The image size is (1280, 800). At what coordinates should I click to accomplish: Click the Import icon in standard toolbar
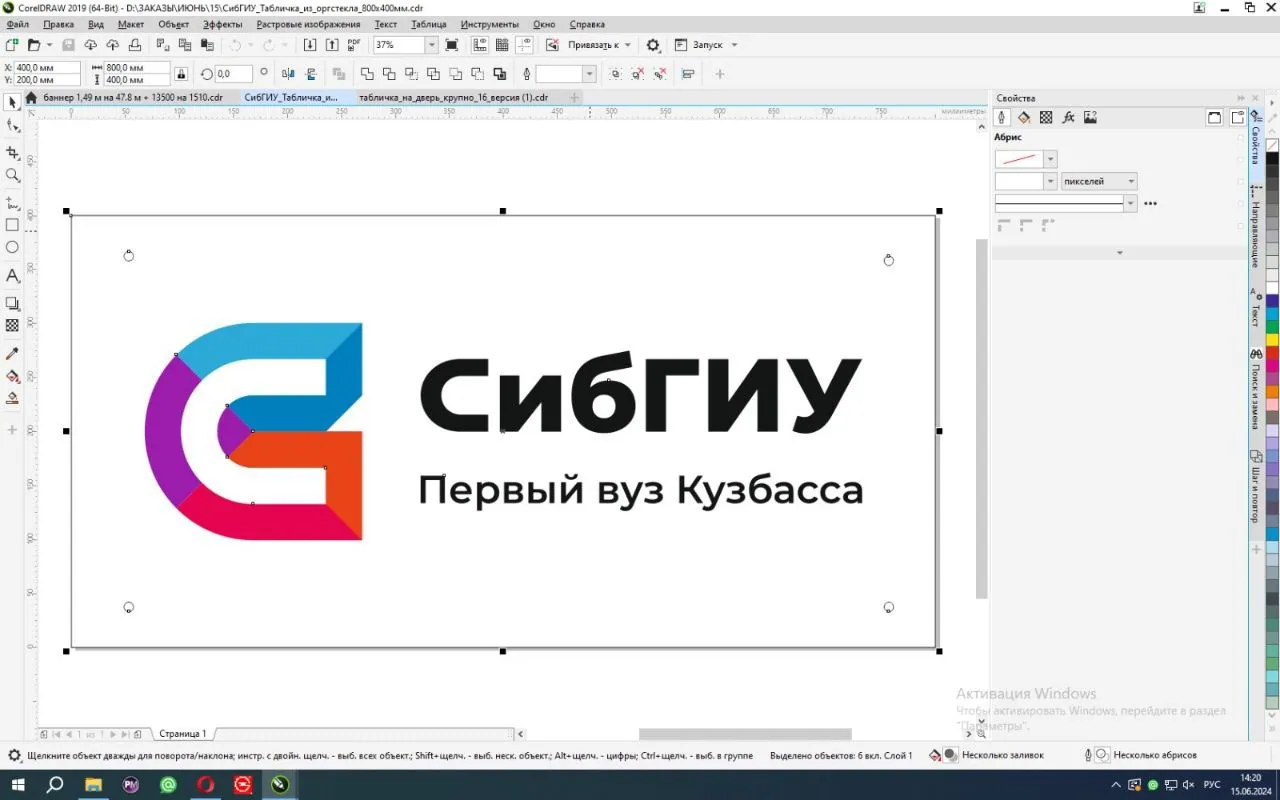tap(310, 45)
